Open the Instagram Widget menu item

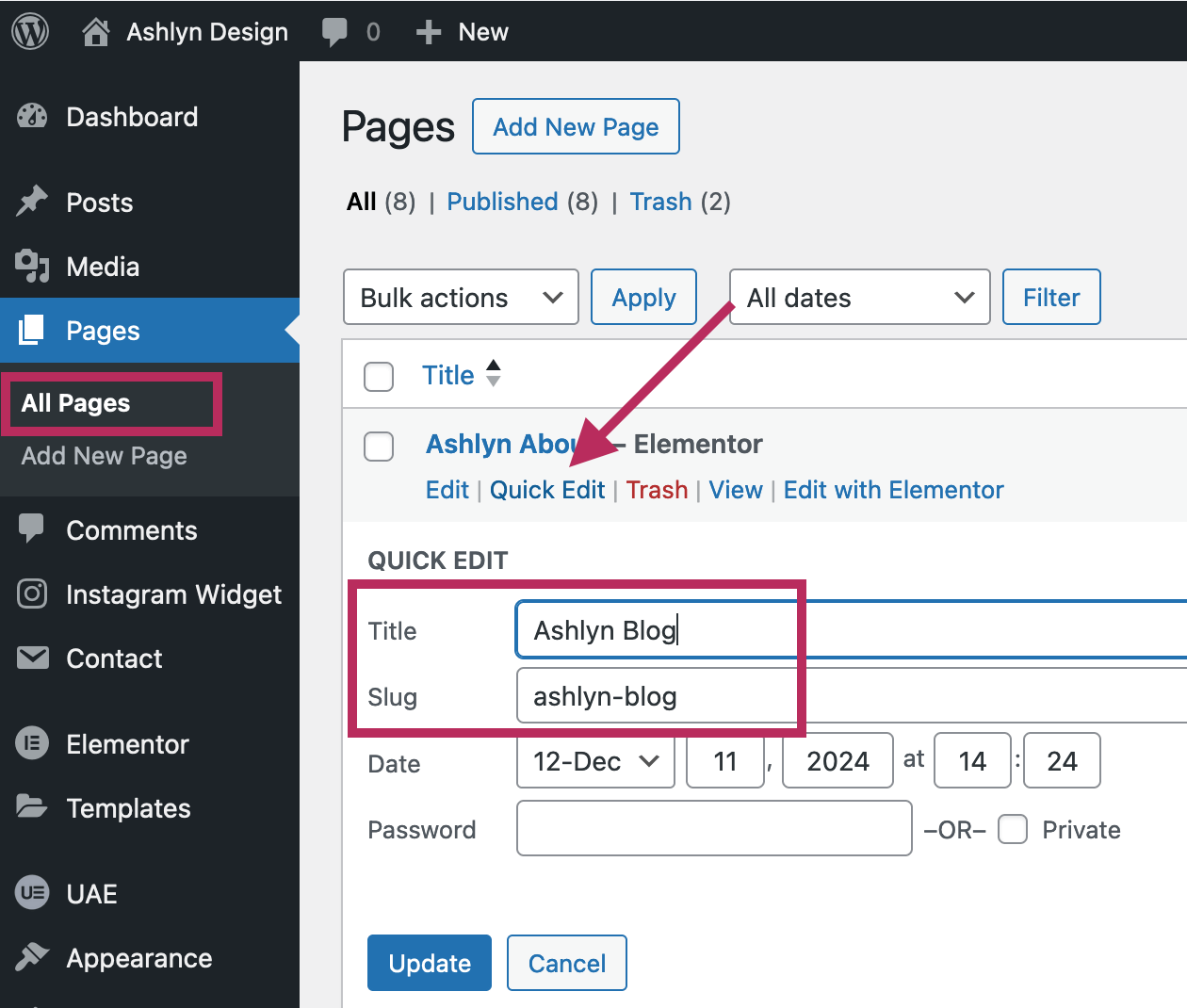(x=31, y=593)
